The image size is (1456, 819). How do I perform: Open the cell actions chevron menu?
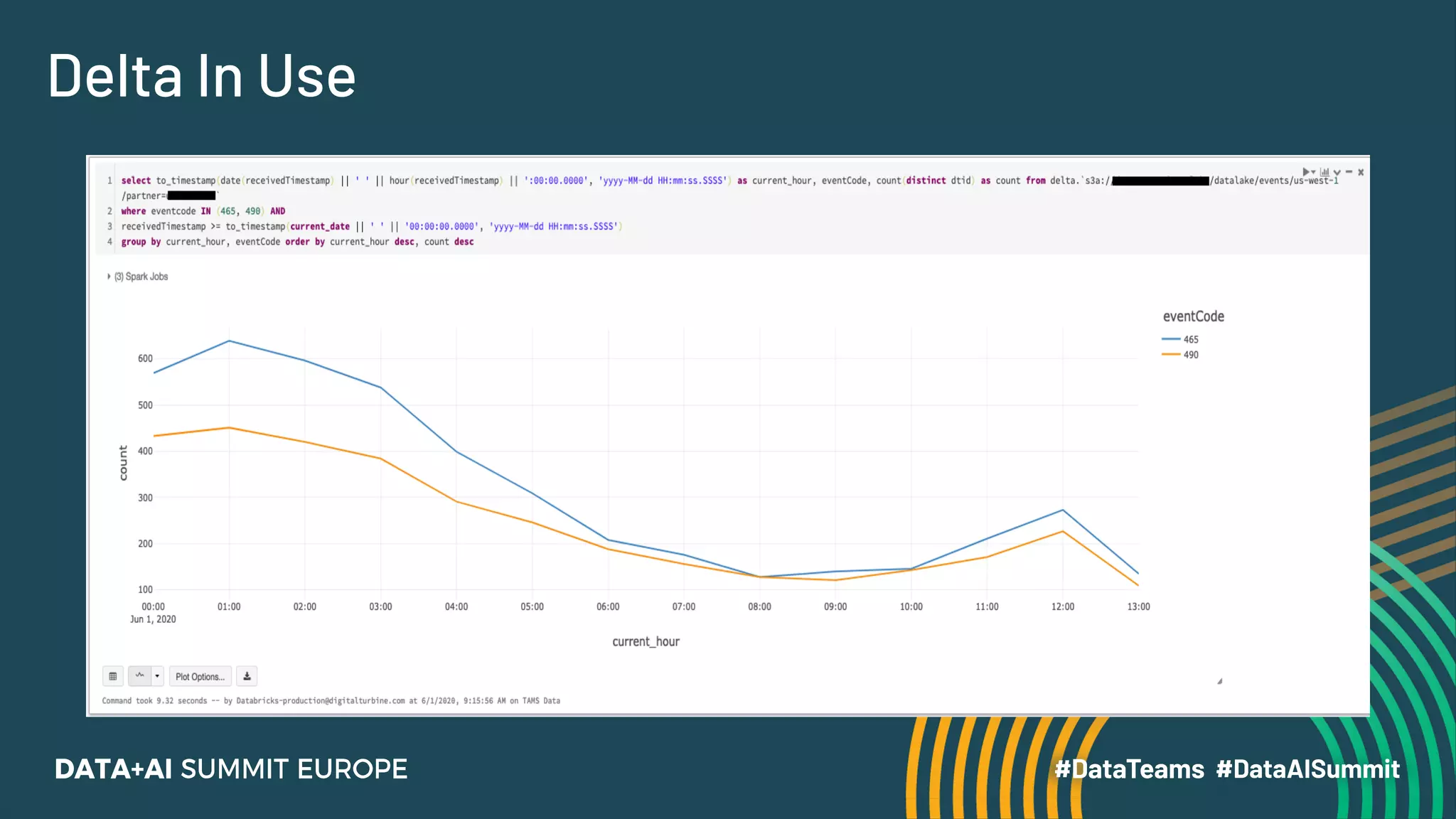point(1337,173)
